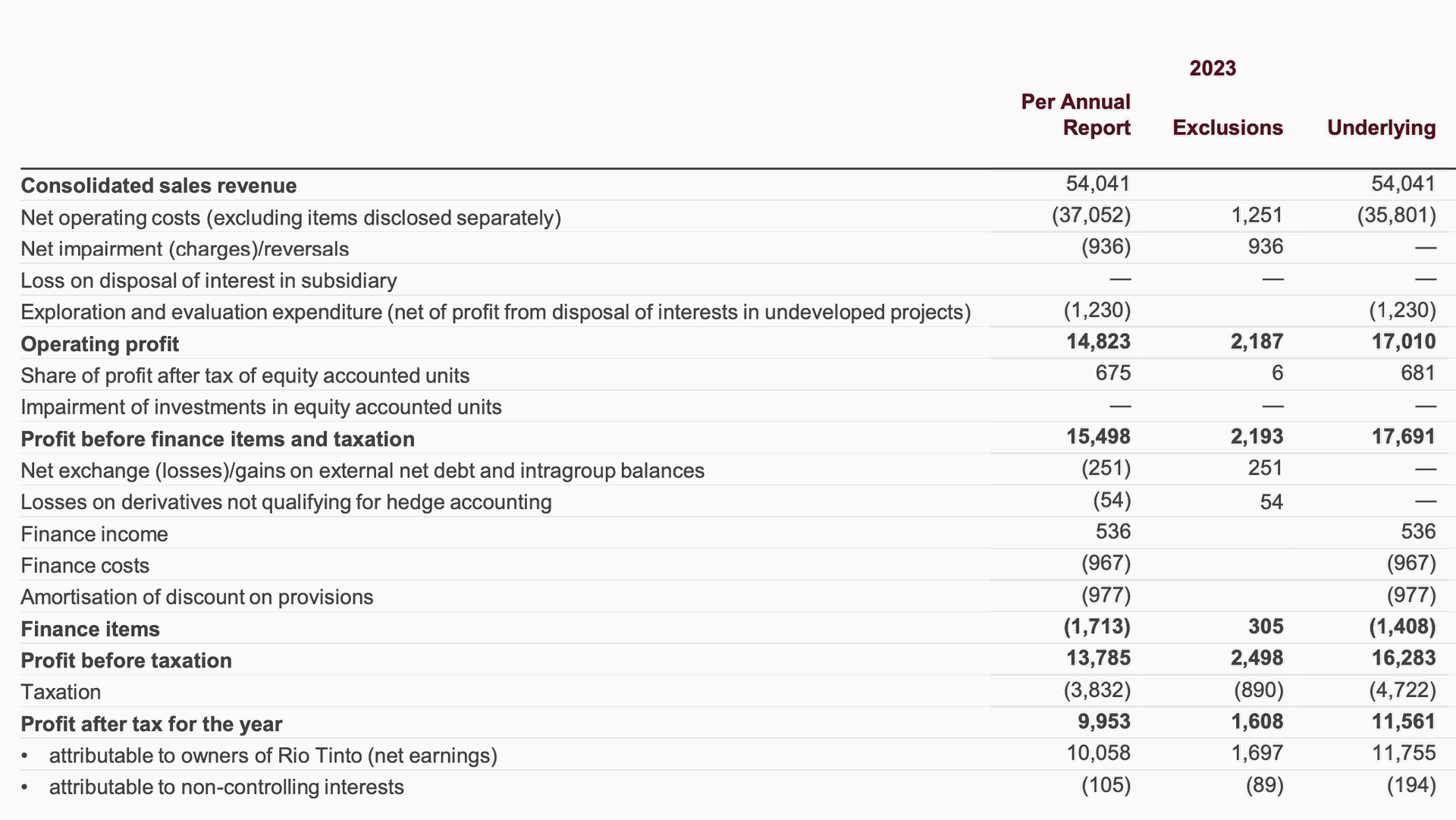Click net earnings underlying value 11,755
The image size is (1456, 820).
[x=1403, y=753]
